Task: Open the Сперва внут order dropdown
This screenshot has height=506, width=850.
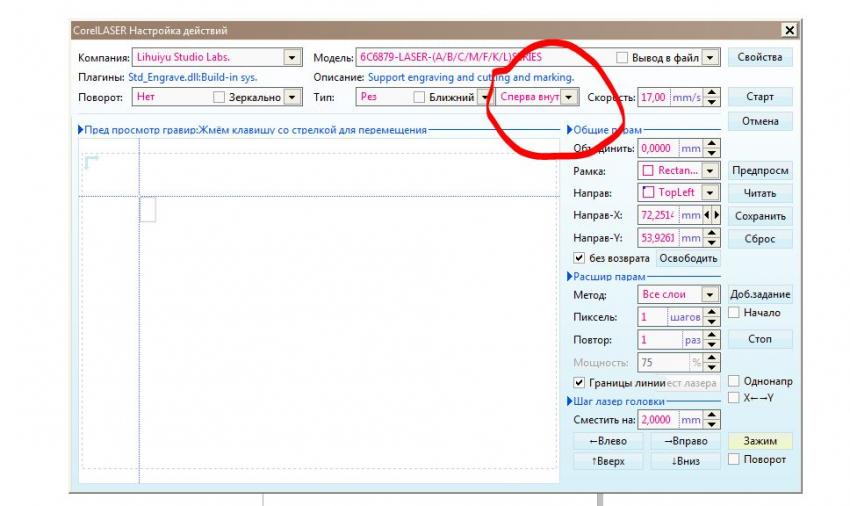Action: click(x=569, y=97)
